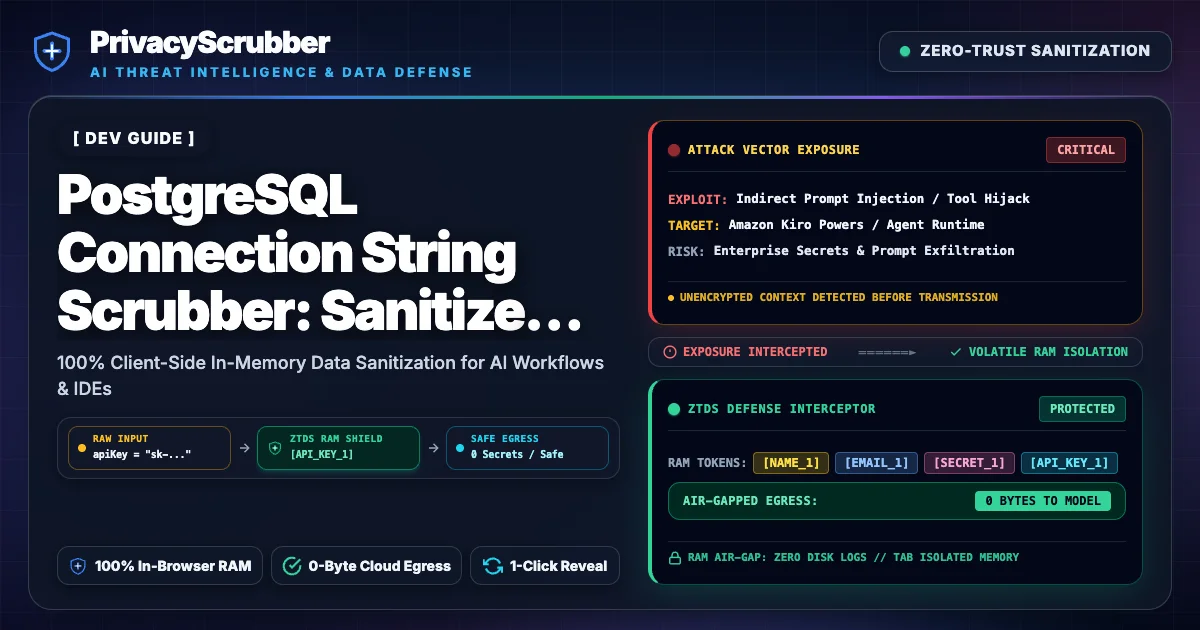The height and width of the screenshot is (630, 1200).
Task: Click checkmark beside VOLATILE RAM ISOLATION
Action: click(x=956, y=352)
